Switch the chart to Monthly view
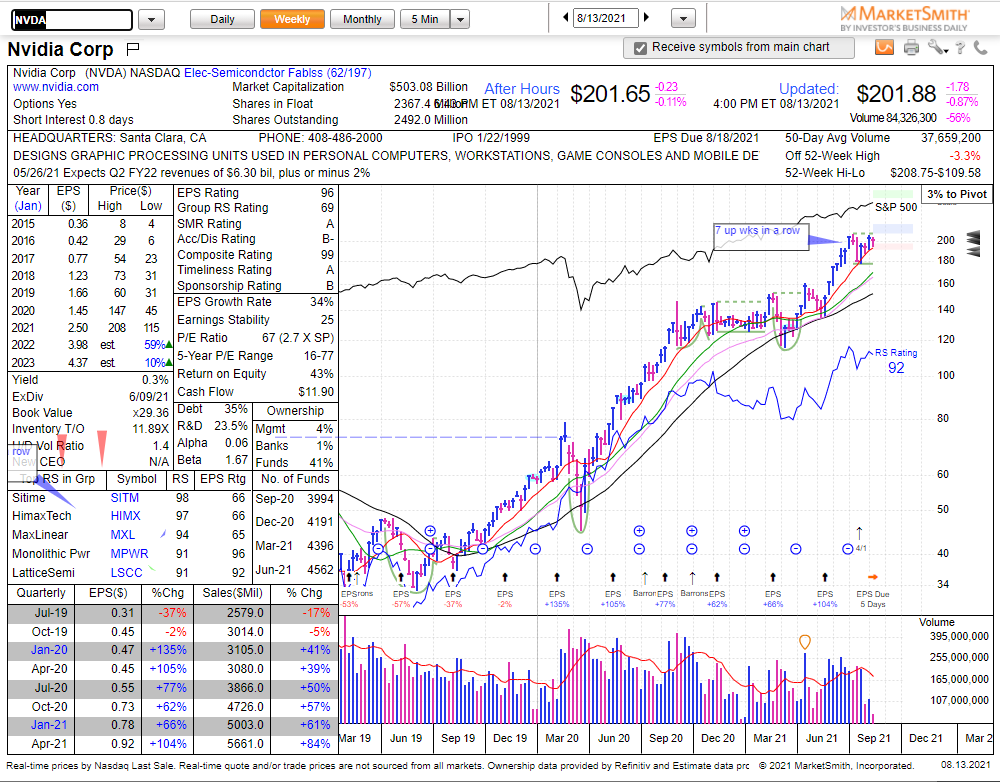The height and width of the screenshot is (782, 1000). click(x=361, y=18)
